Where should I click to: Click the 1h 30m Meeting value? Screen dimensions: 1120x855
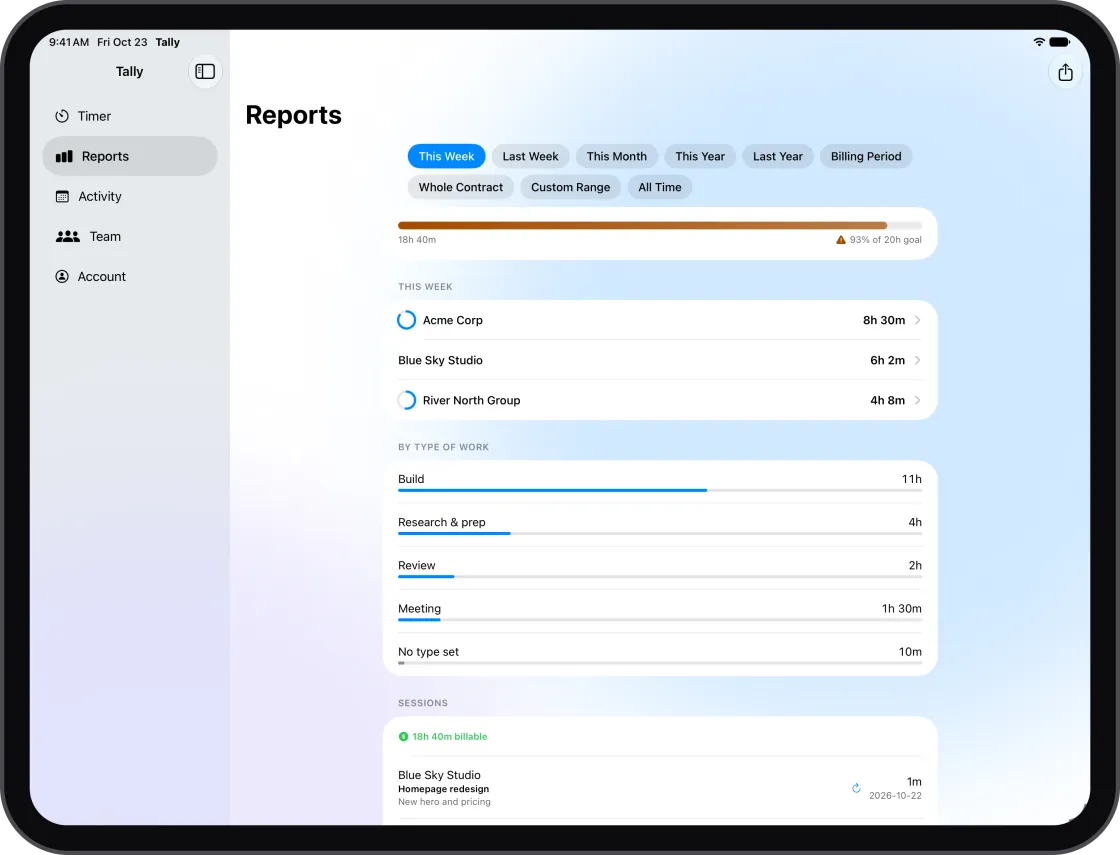pos(901,609)
